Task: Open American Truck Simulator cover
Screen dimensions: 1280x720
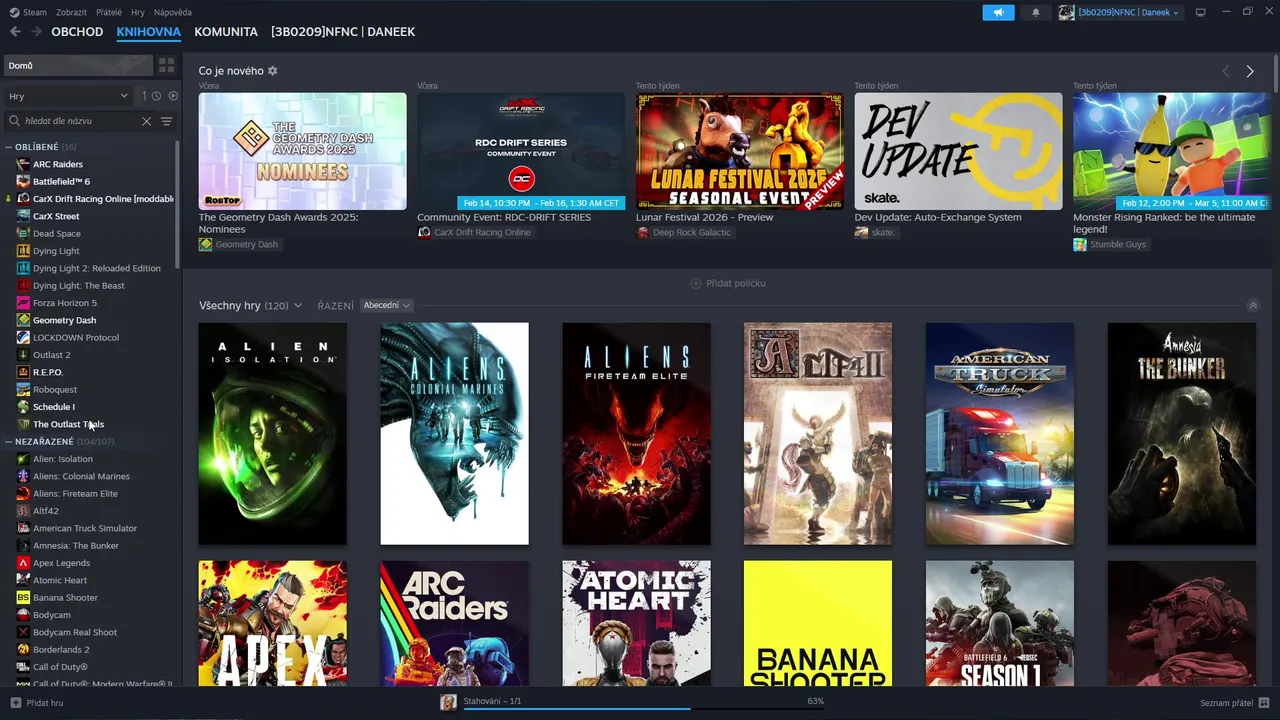Action: (x=1000, y=434)
